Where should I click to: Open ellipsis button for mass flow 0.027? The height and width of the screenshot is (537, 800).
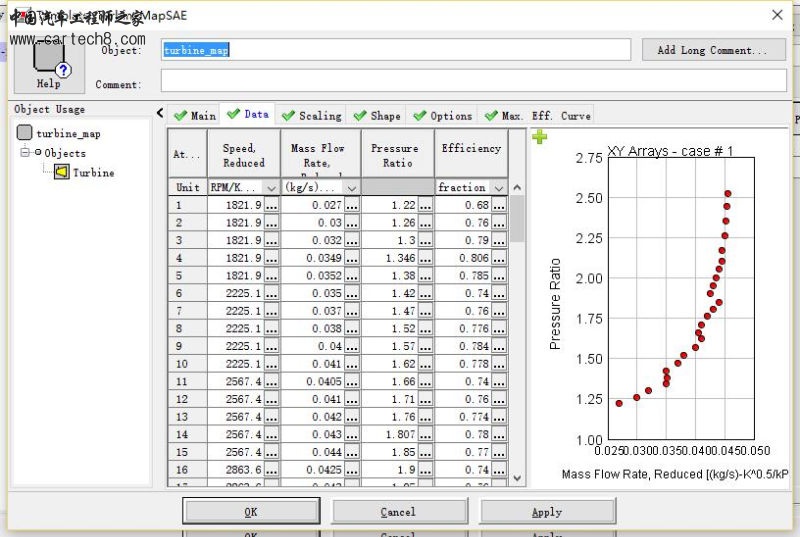(352, 205)
